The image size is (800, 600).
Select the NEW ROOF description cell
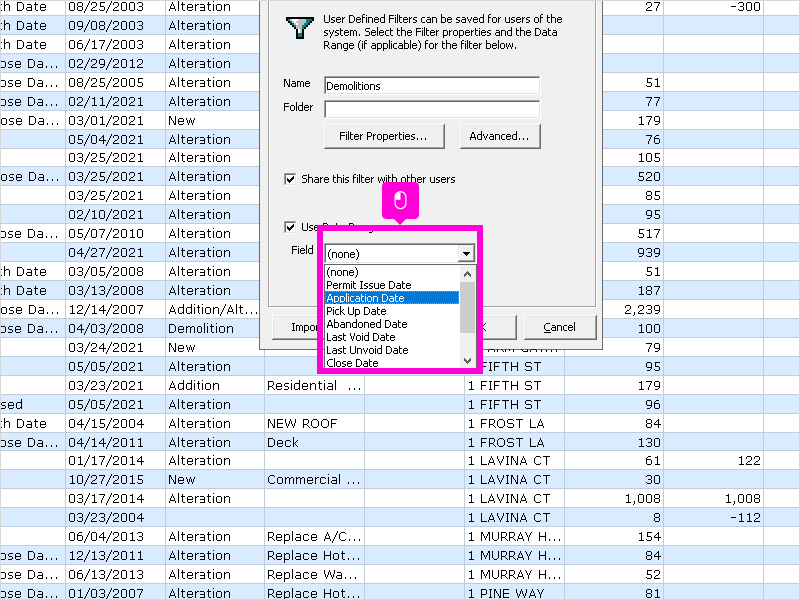(314, 423)
